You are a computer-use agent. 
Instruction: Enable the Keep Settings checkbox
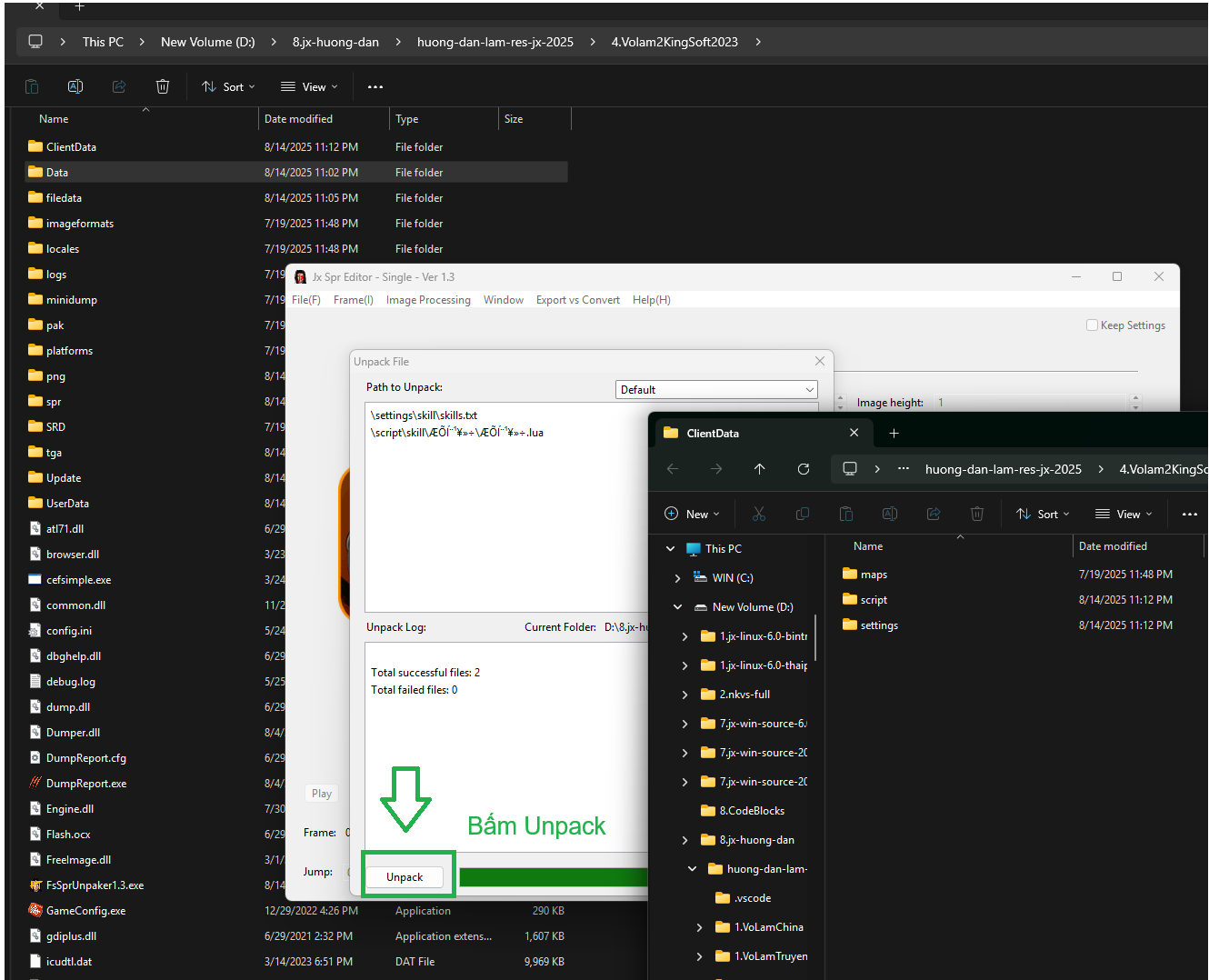click(x=1092, y=325)
